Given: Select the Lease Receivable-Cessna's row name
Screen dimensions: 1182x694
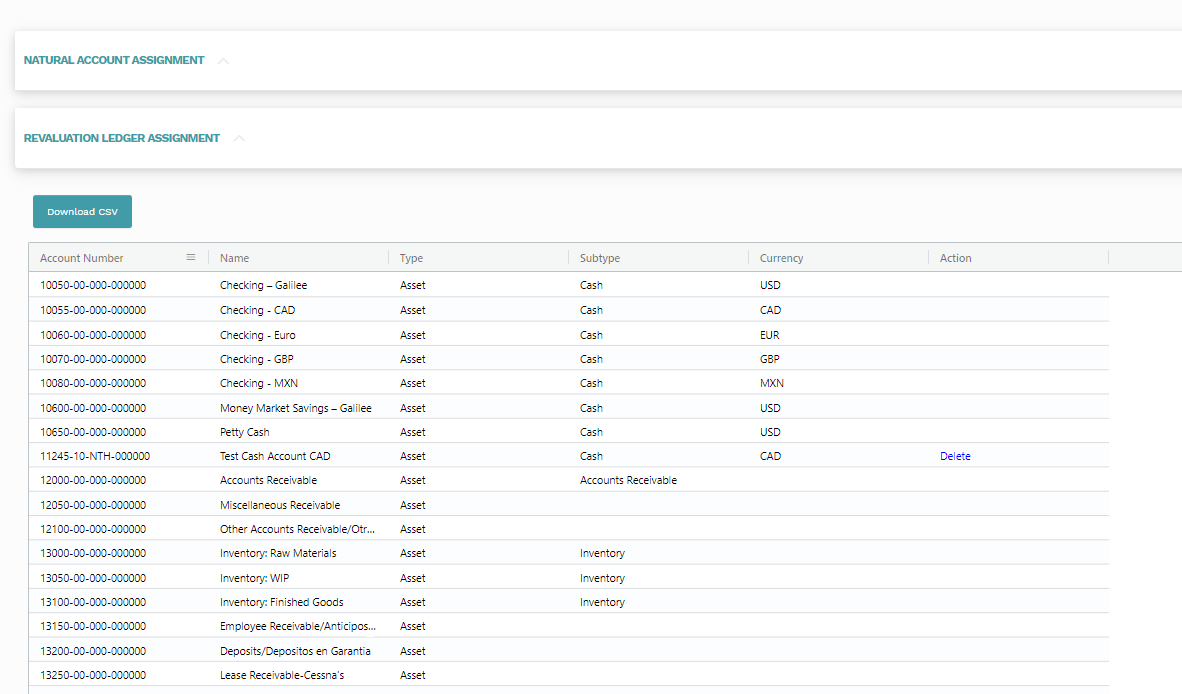Looking at the screenshot, I should 282,675.
